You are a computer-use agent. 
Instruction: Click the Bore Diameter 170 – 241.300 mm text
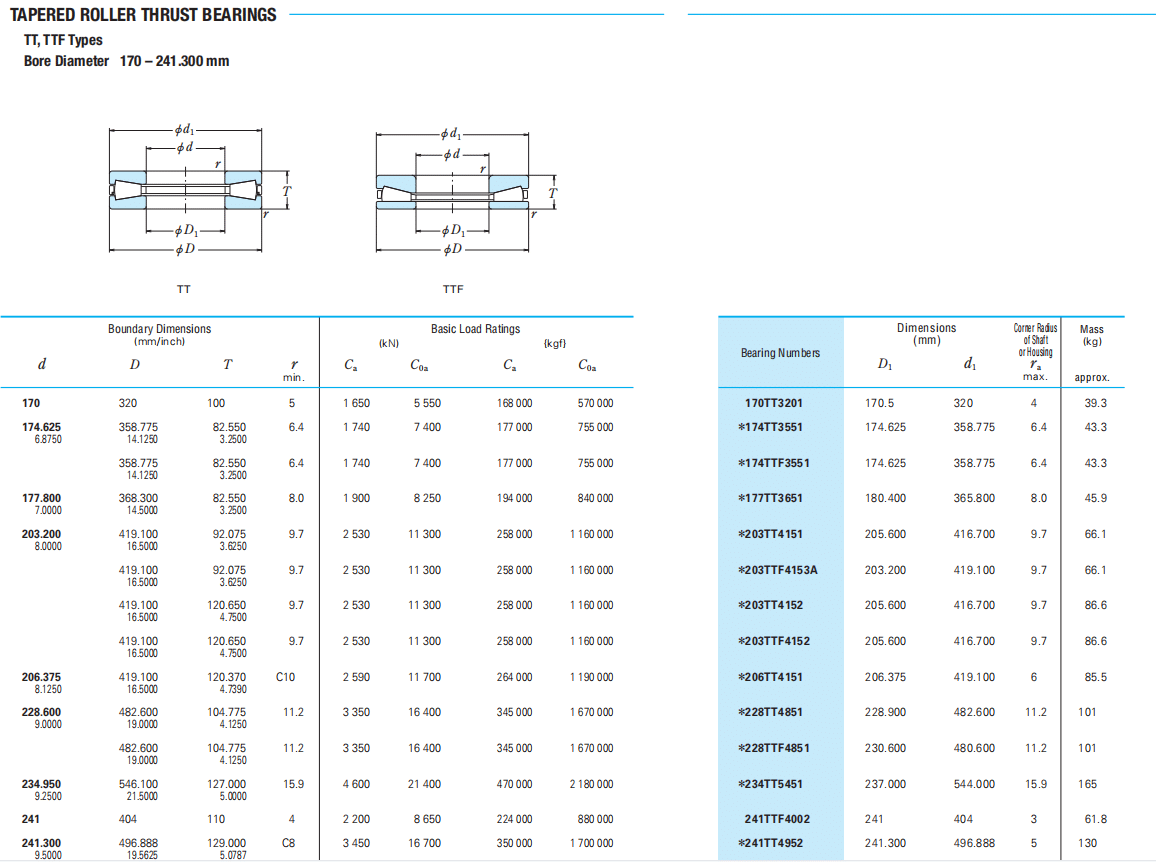click(126, 61)
